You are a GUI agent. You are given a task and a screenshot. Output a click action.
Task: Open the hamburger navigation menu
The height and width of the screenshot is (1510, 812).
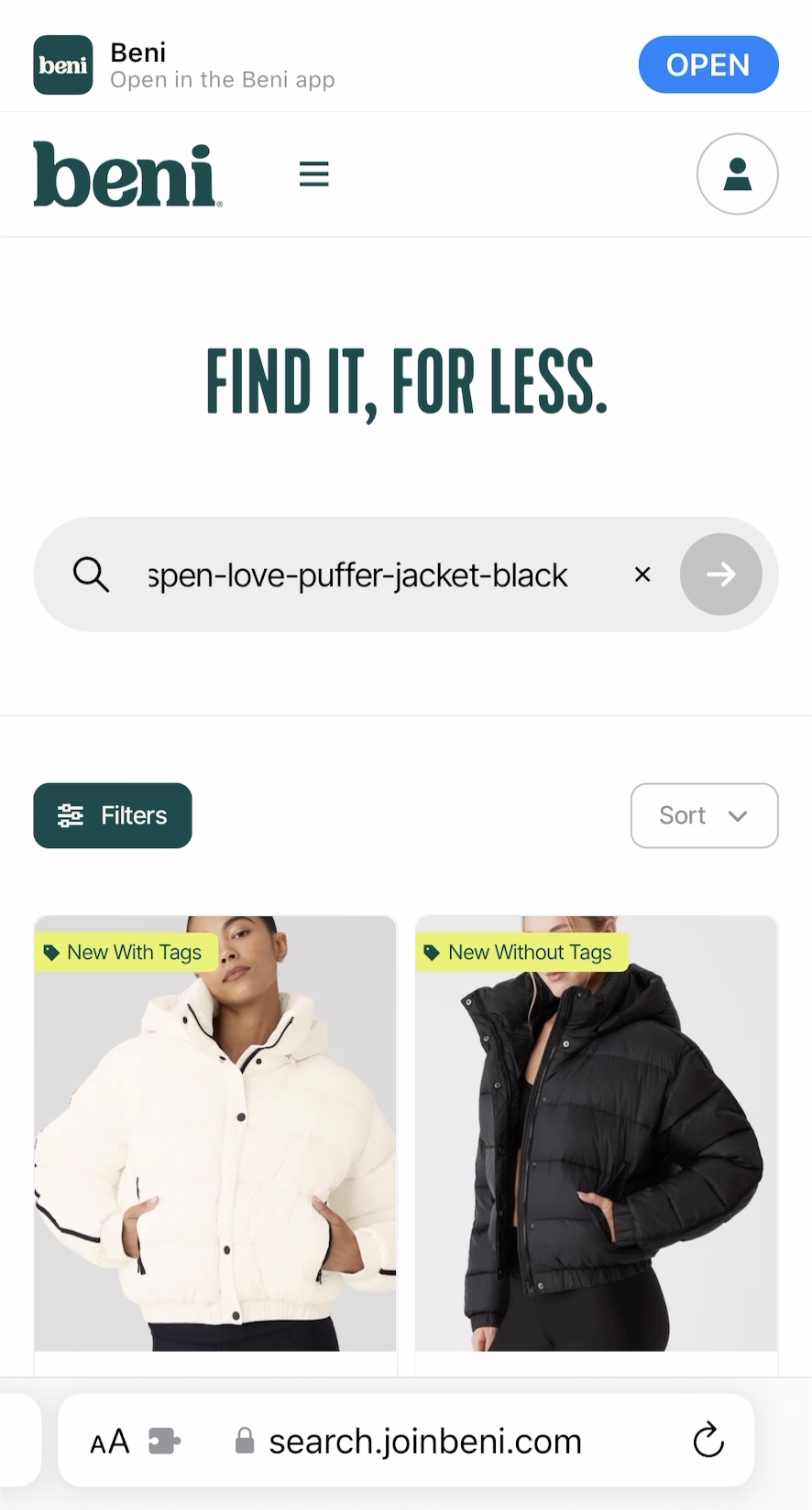click(x=314, y=175)
